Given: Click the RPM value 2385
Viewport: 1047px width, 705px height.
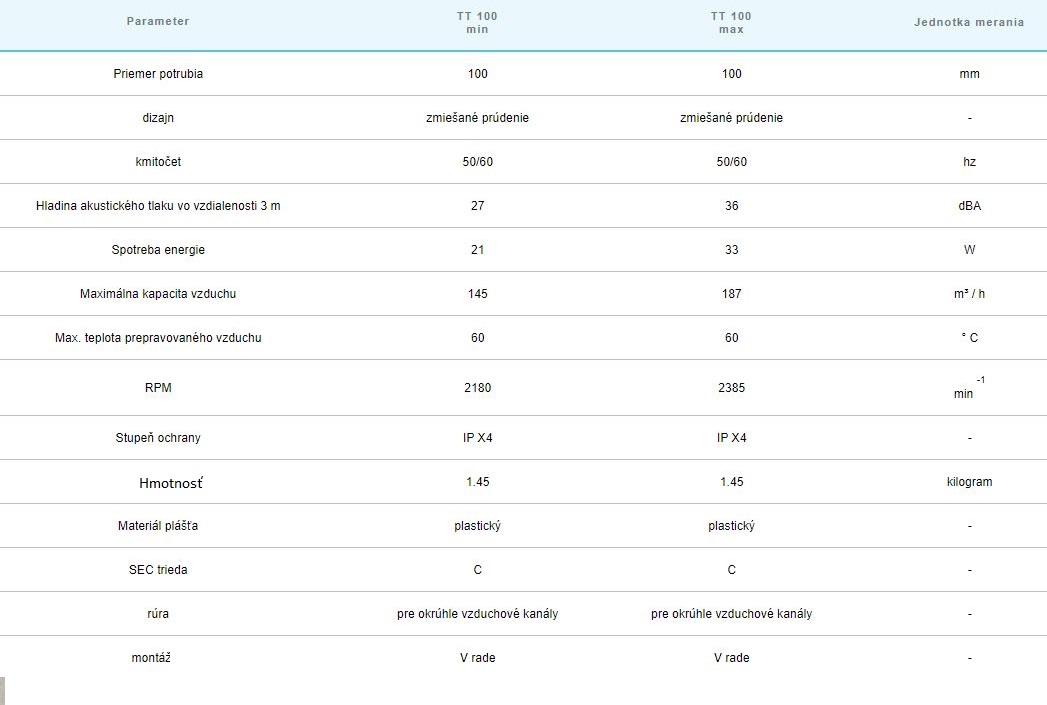Looking at the screenshot, I should click(731, 388).
